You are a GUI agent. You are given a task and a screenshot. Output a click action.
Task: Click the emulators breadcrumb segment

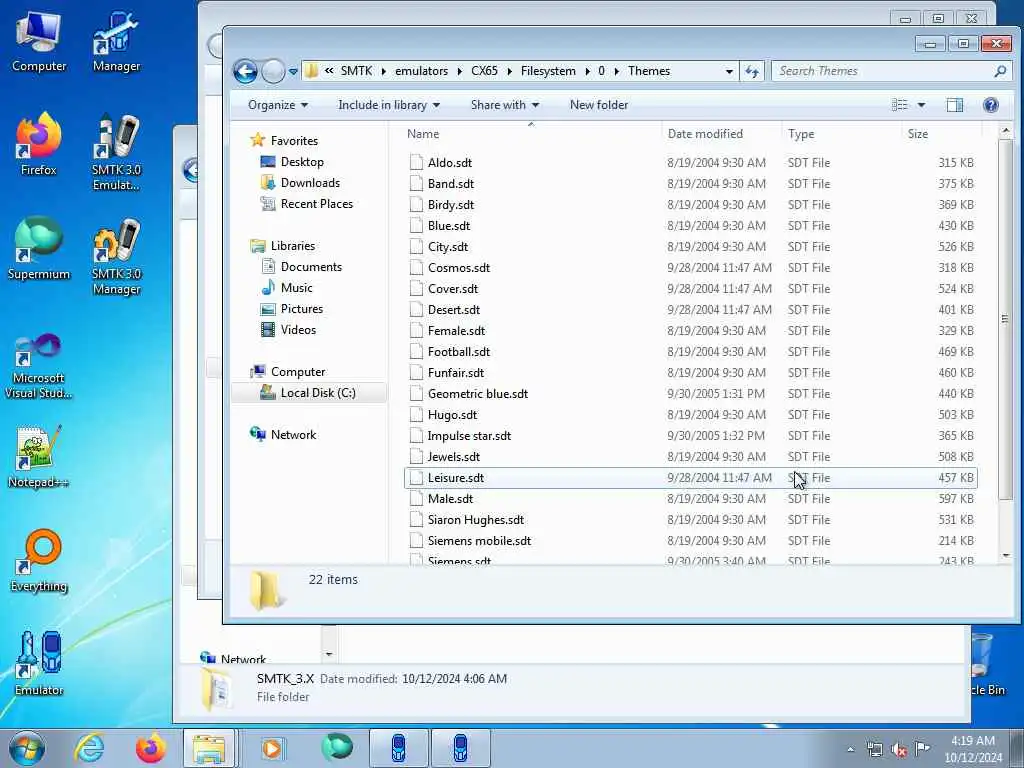pyautogui.click(x=421, y=71)
